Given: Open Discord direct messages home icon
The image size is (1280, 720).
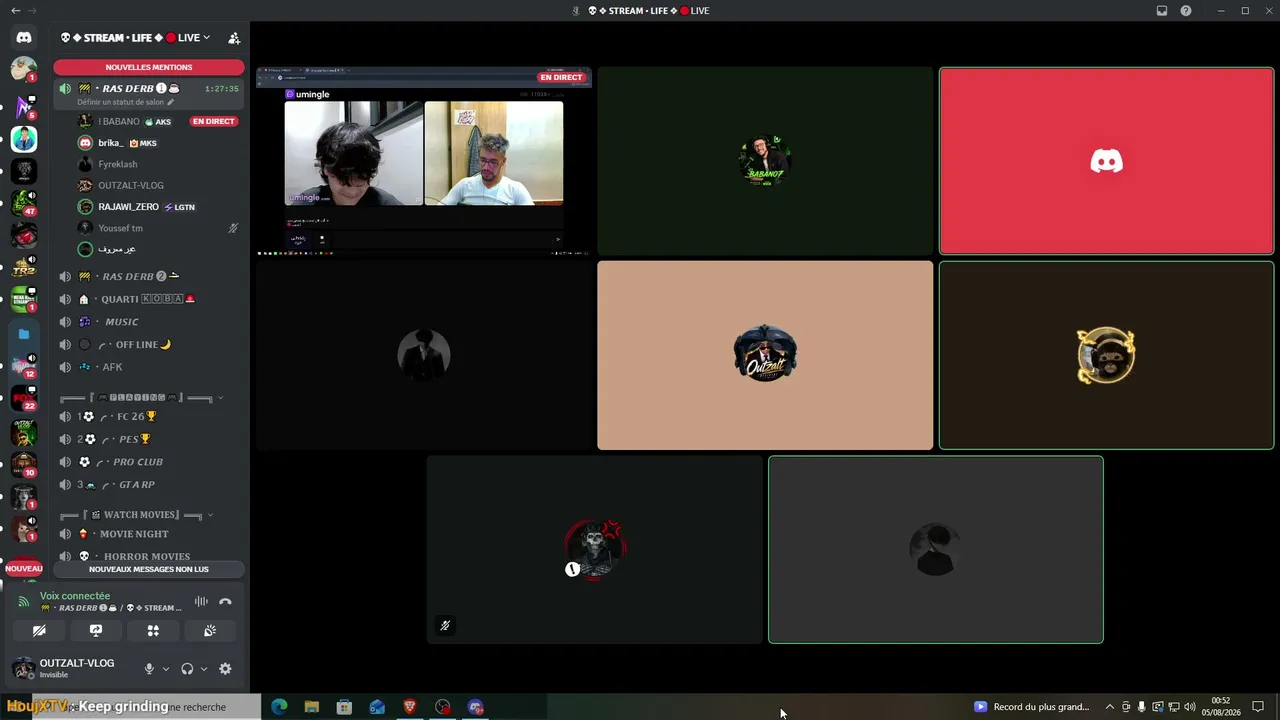Looking at the screenshot, I should click(x=24, y=37).
